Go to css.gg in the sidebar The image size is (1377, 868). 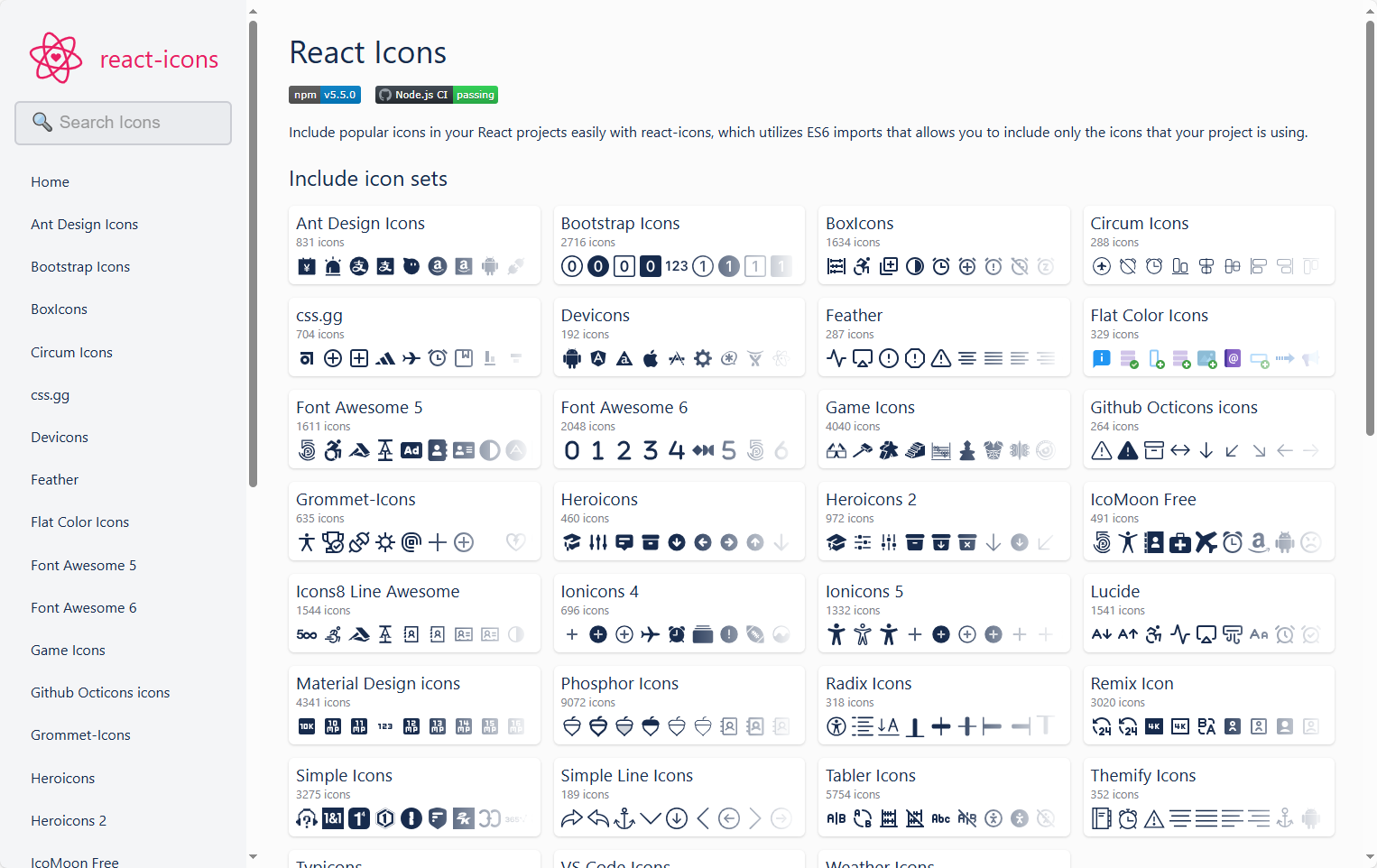(x=50, y=394)
